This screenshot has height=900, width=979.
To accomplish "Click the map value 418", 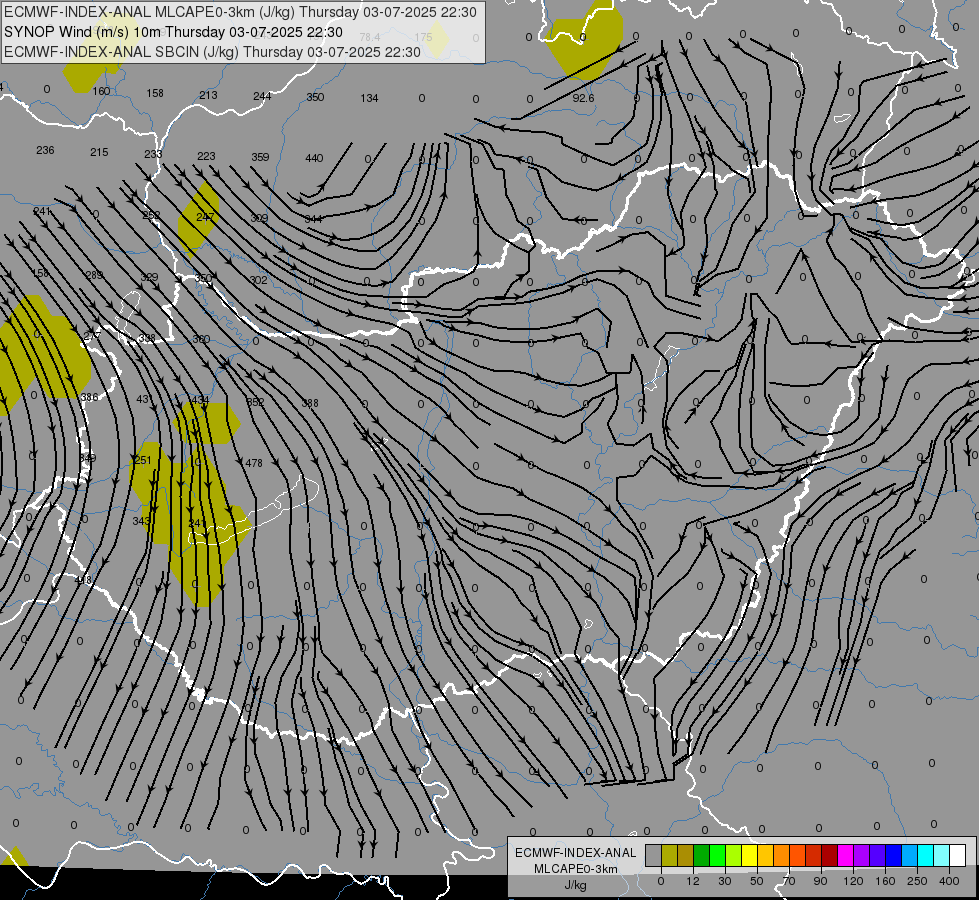I will tap(83, 580).
